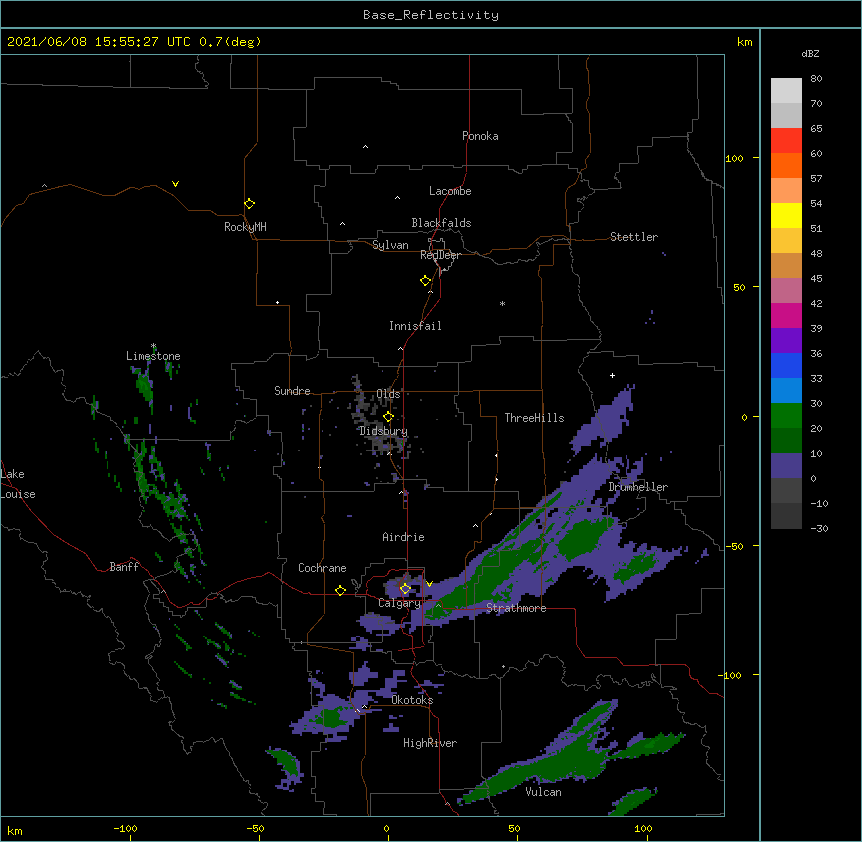This screenshot has height=842, width=862.
Task: Click the lightest gray 80-70 dBZ swatch
Action: click(x=786, y=91)
